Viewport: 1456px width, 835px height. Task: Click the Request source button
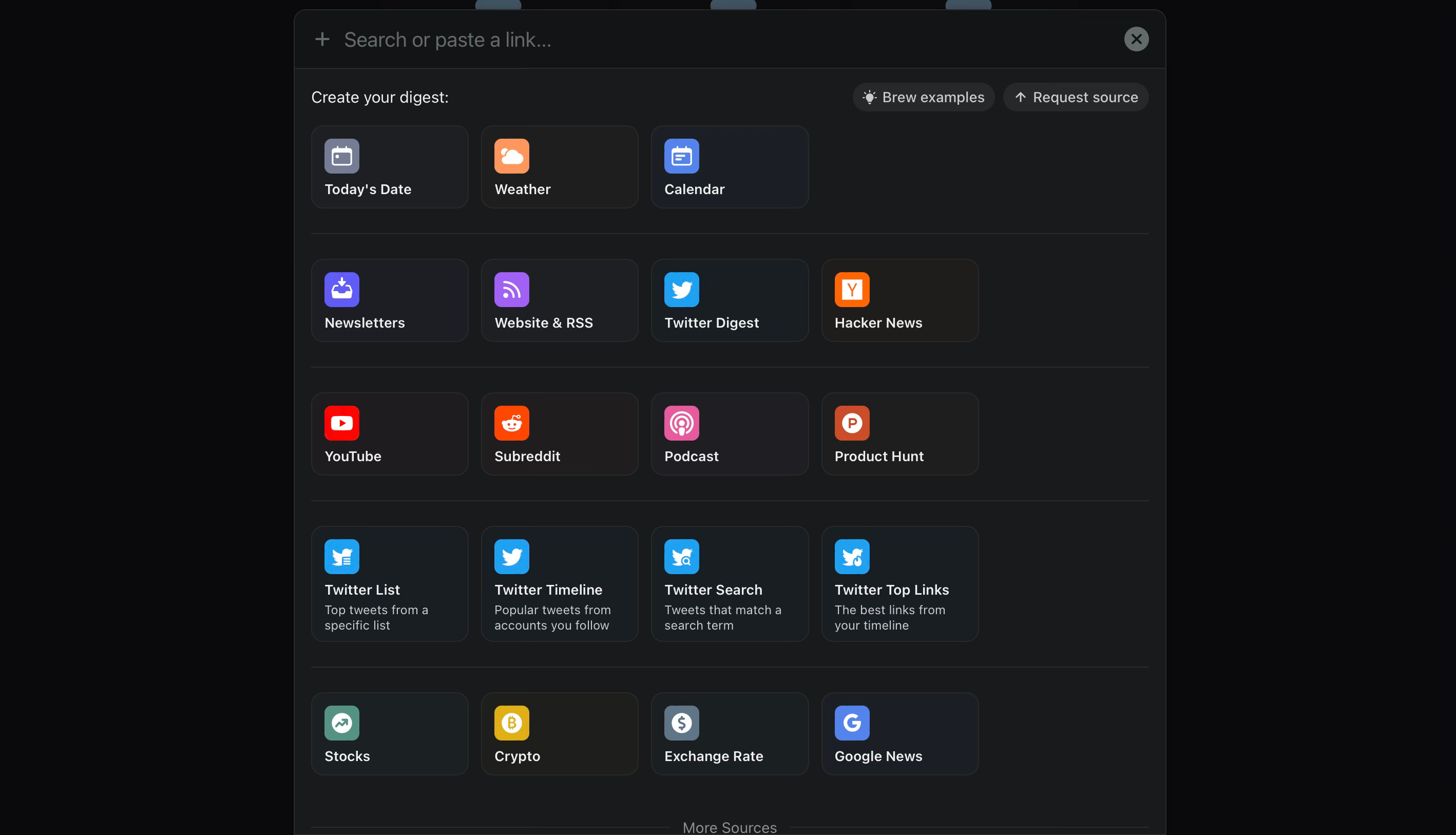[x=1076, y=97]
